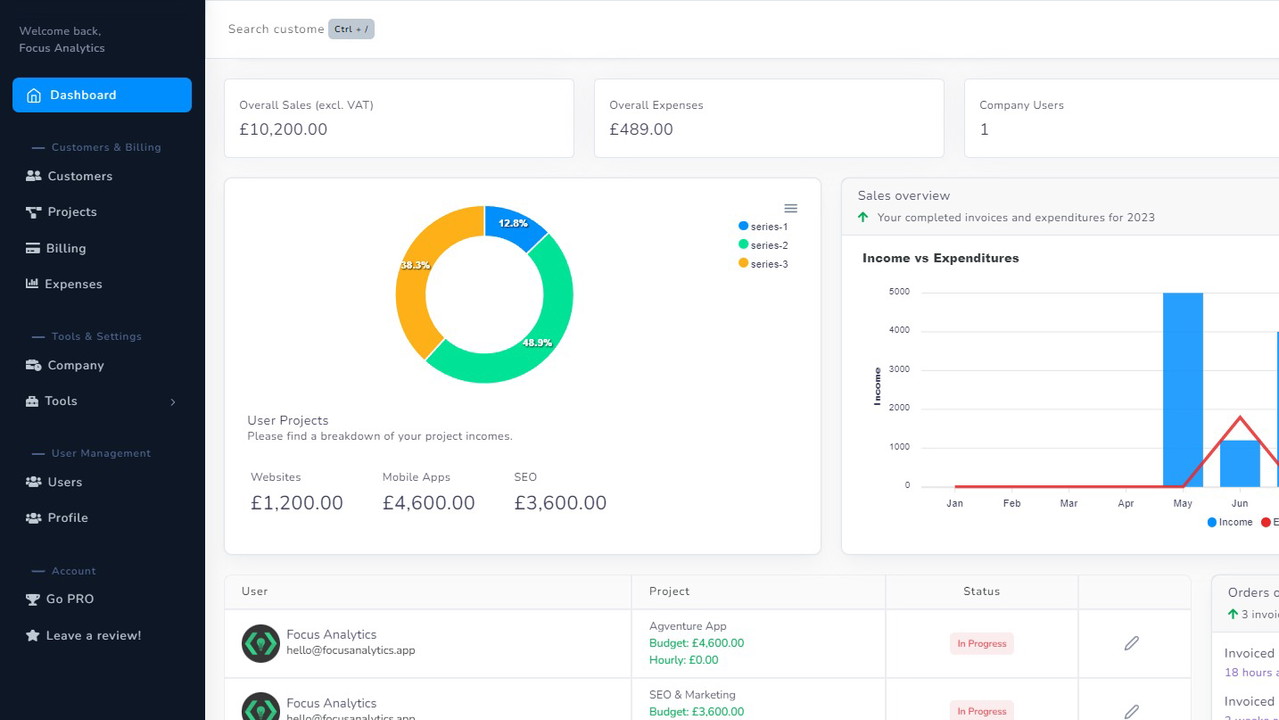Open the donut chart hamburger menu
This screenshot has height=720, width=1279.
(x=791, y=208)
